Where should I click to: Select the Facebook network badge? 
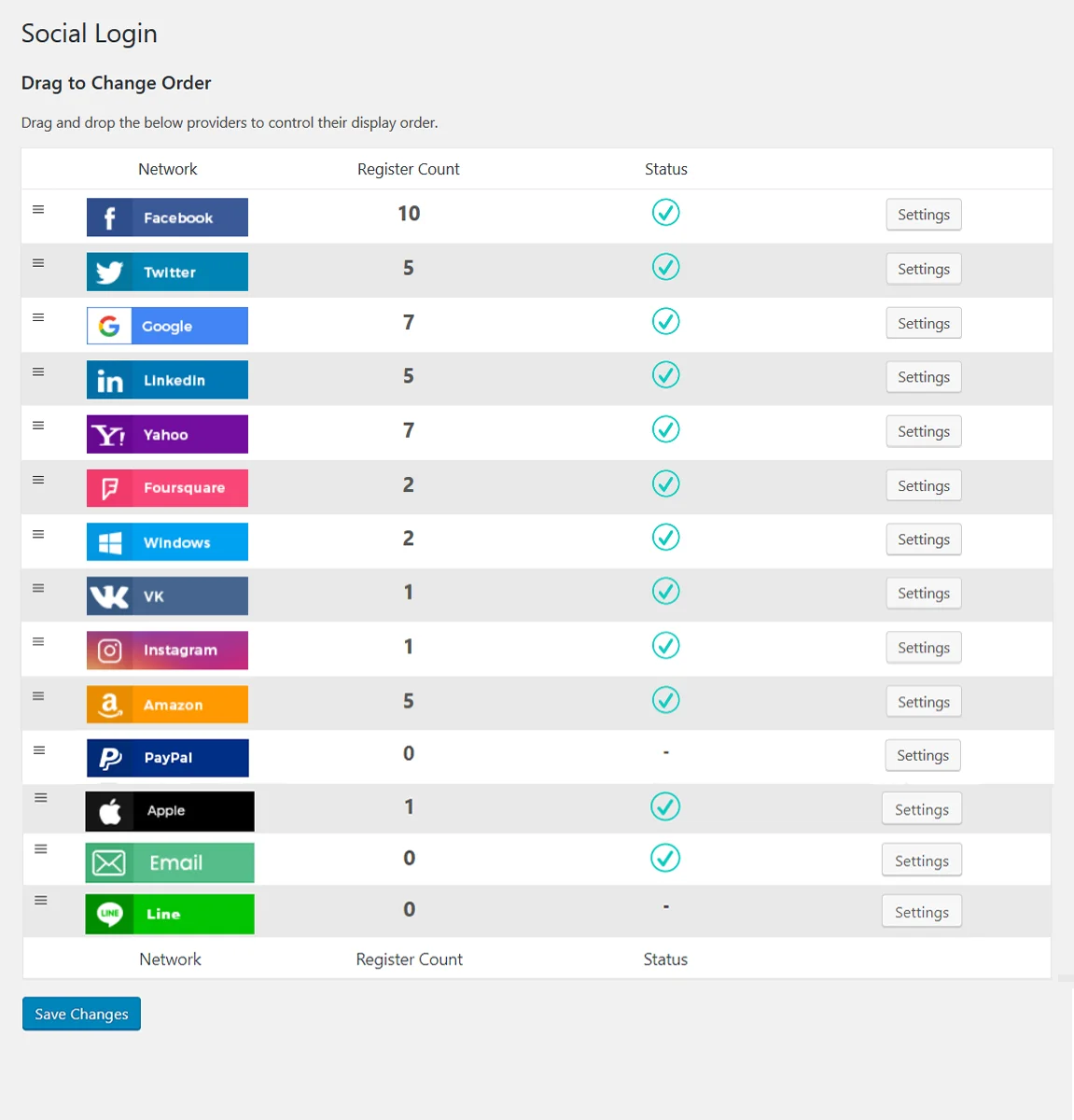(x=167, y=217)
